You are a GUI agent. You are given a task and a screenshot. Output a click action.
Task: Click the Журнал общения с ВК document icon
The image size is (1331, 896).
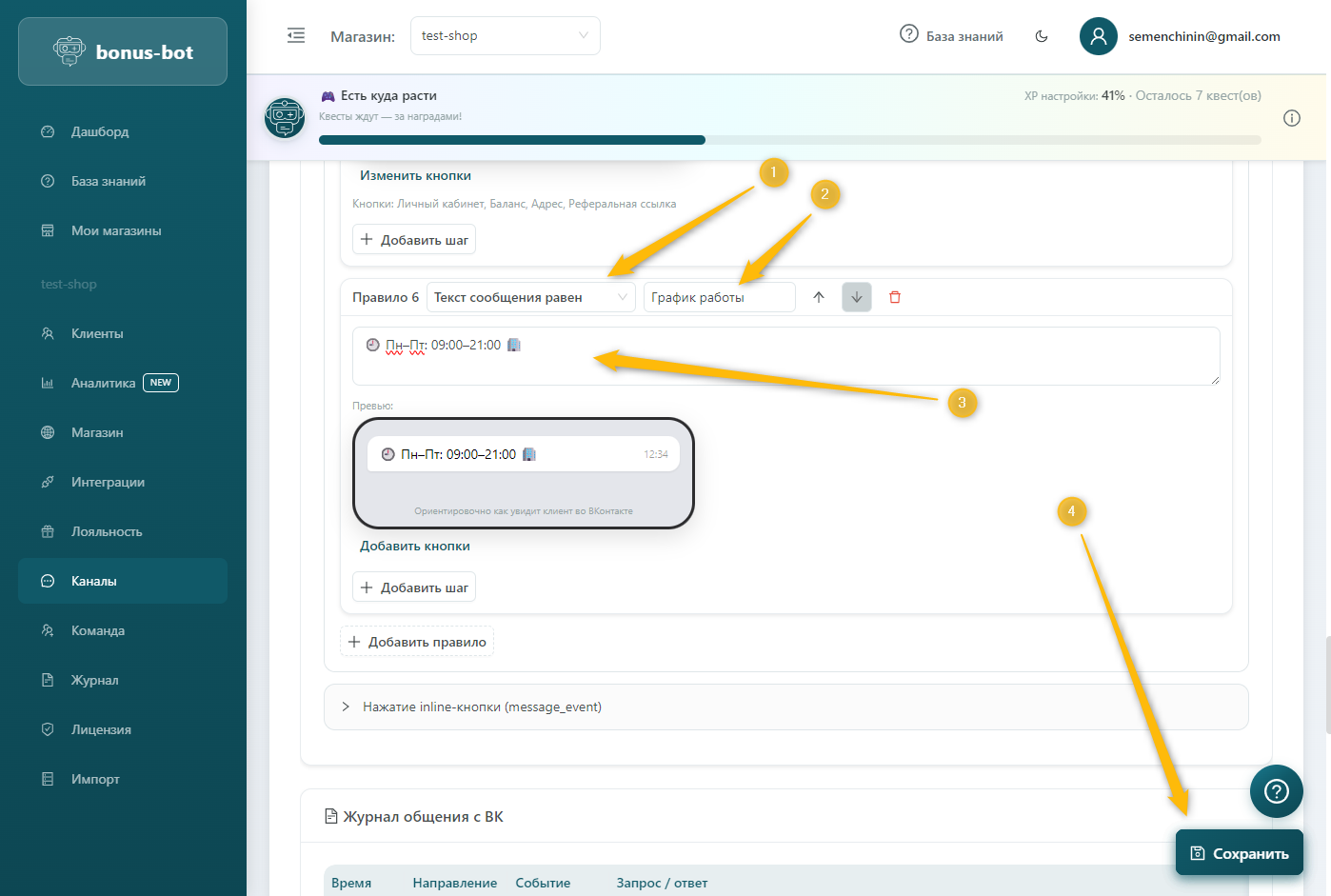click(331, 816)
